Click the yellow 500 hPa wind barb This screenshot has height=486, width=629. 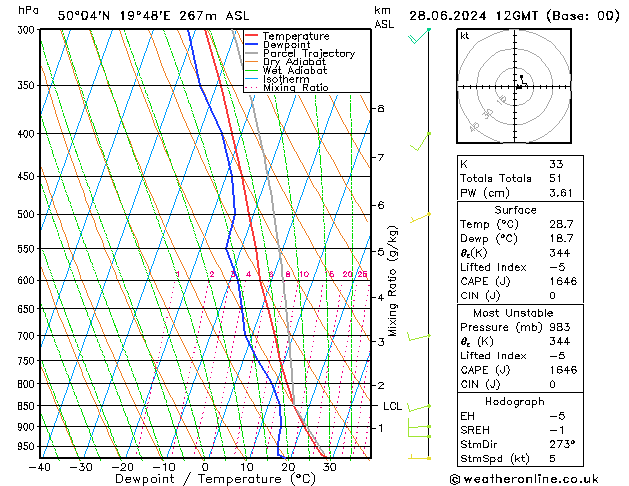(420, 217)
